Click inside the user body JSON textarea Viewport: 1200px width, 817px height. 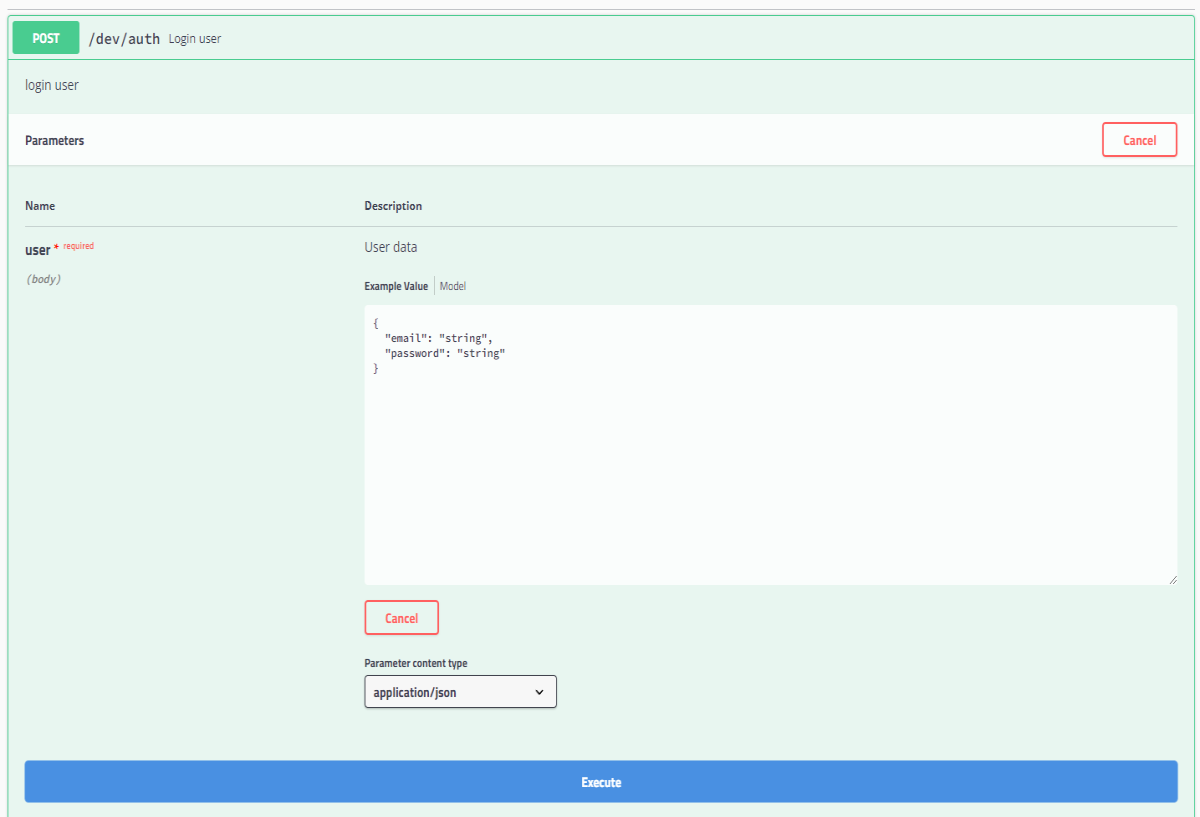click(770, 445)
